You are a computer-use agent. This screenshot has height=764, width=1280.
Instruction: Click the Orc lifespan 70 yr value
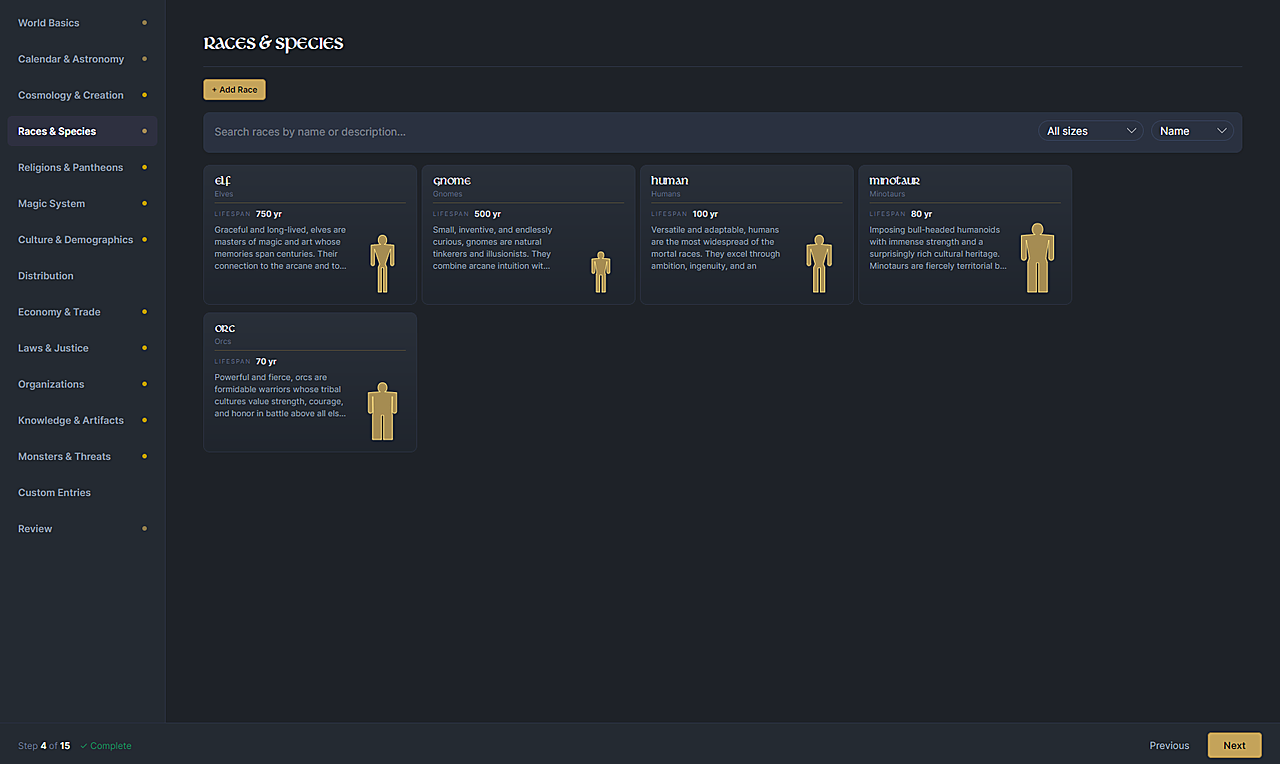[266, 361]
